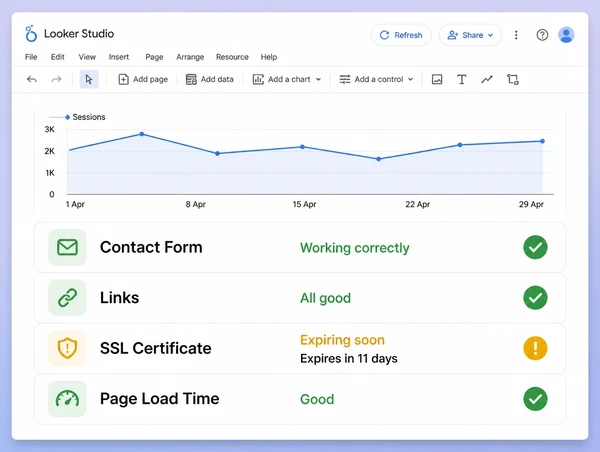Click the 'Expiring soon' status text
600x452 pixels.
pos(342,340)
